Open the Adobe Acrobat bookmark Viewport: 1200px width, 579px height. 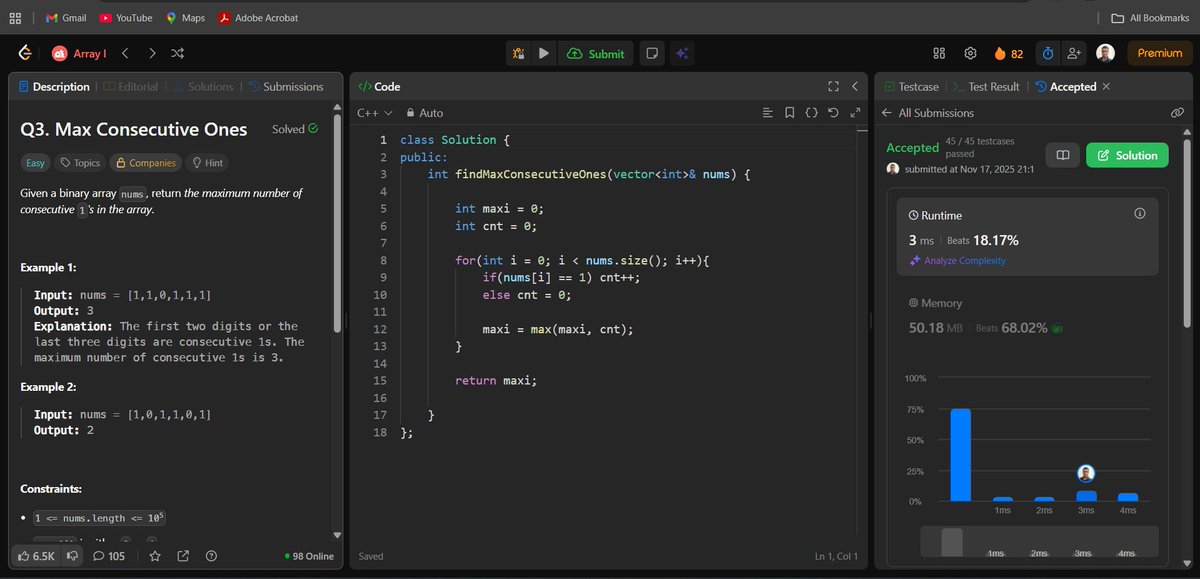pyautogui.click(x=258, y=18)
